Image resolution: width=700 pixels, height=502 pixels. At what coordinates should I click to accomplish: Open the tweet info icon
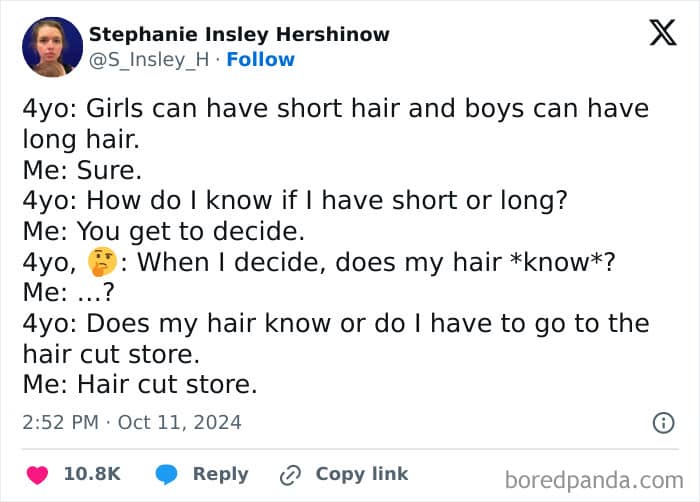[663, 423]
